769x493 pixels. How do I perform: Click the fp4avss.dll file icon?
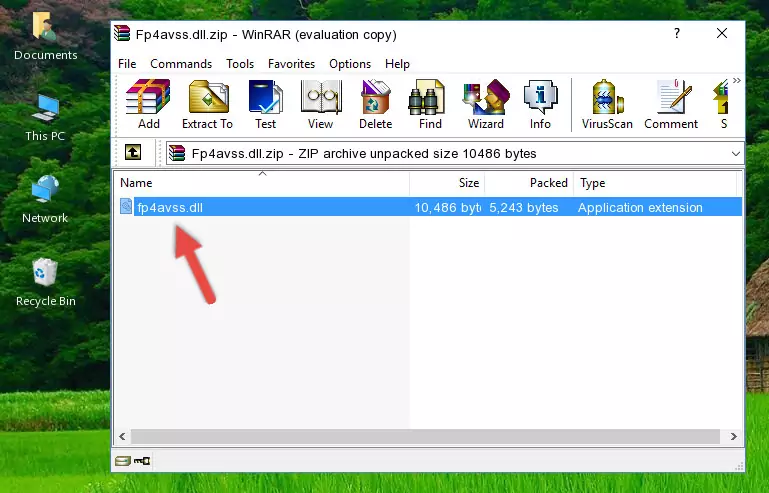point(126,207)
